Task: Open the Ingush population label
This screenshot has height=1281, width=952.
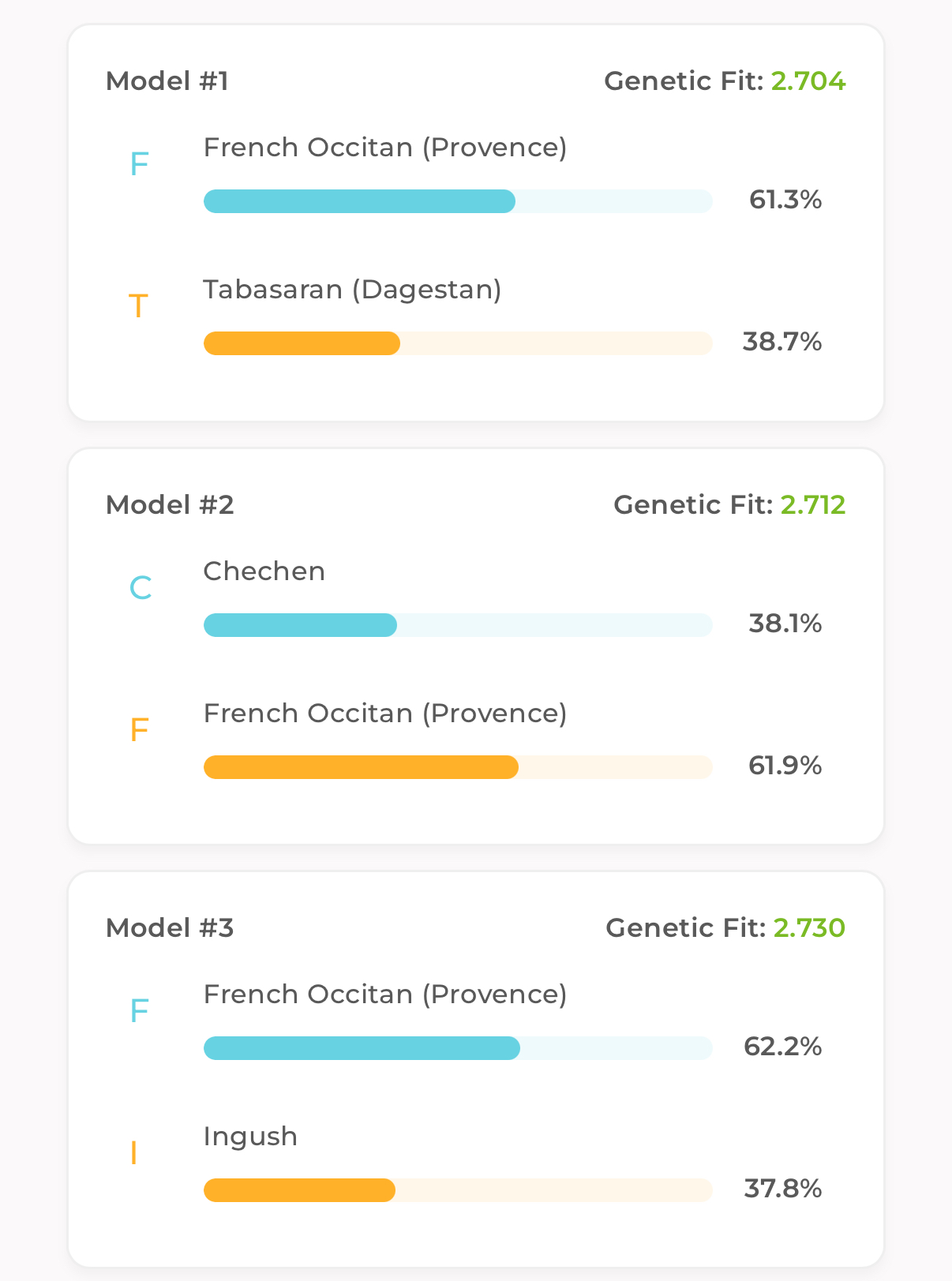Action: [x=250, y=1137]
